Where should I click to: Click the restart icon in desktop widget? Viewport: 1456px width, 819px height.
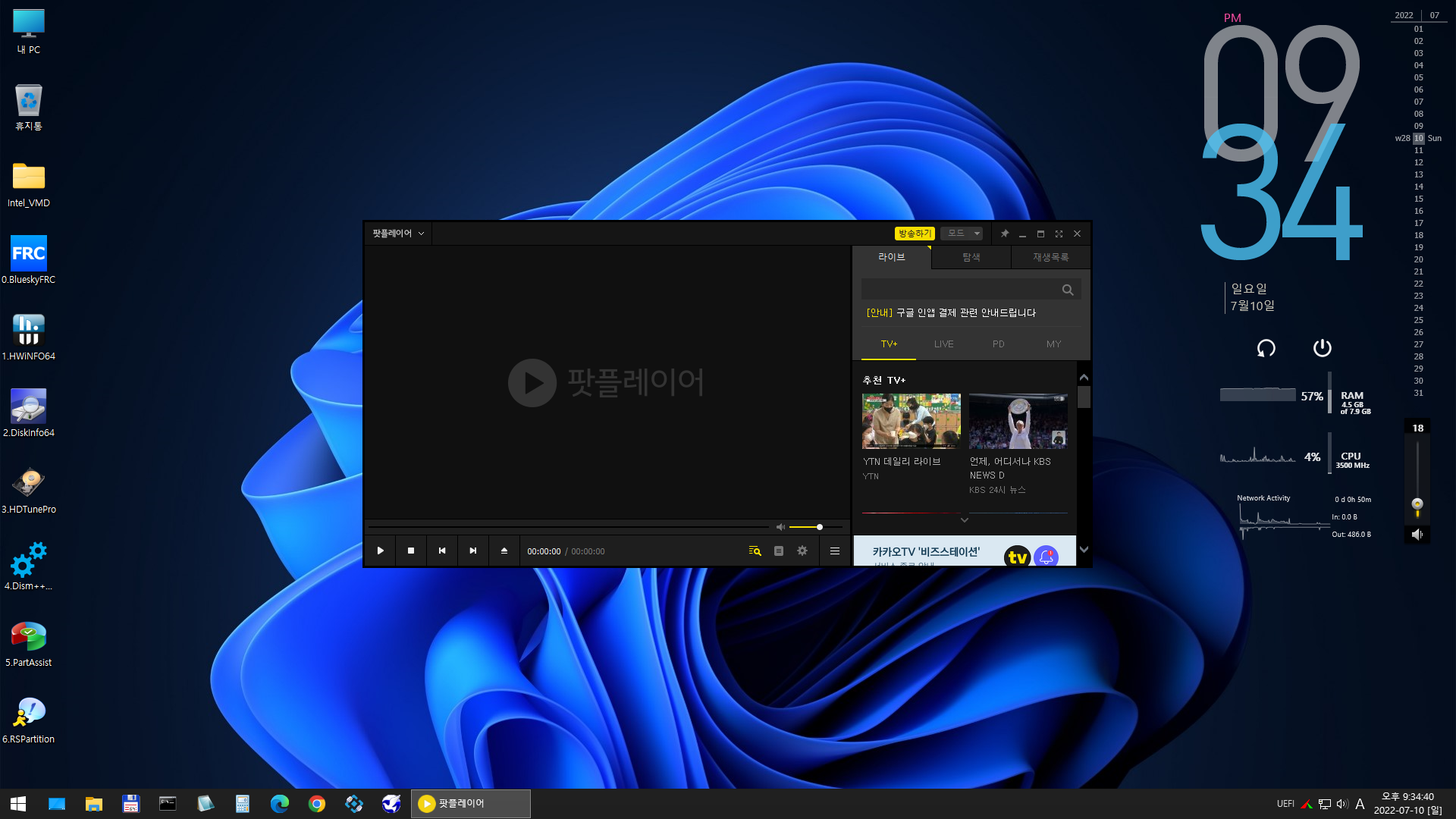(1266, 348)
